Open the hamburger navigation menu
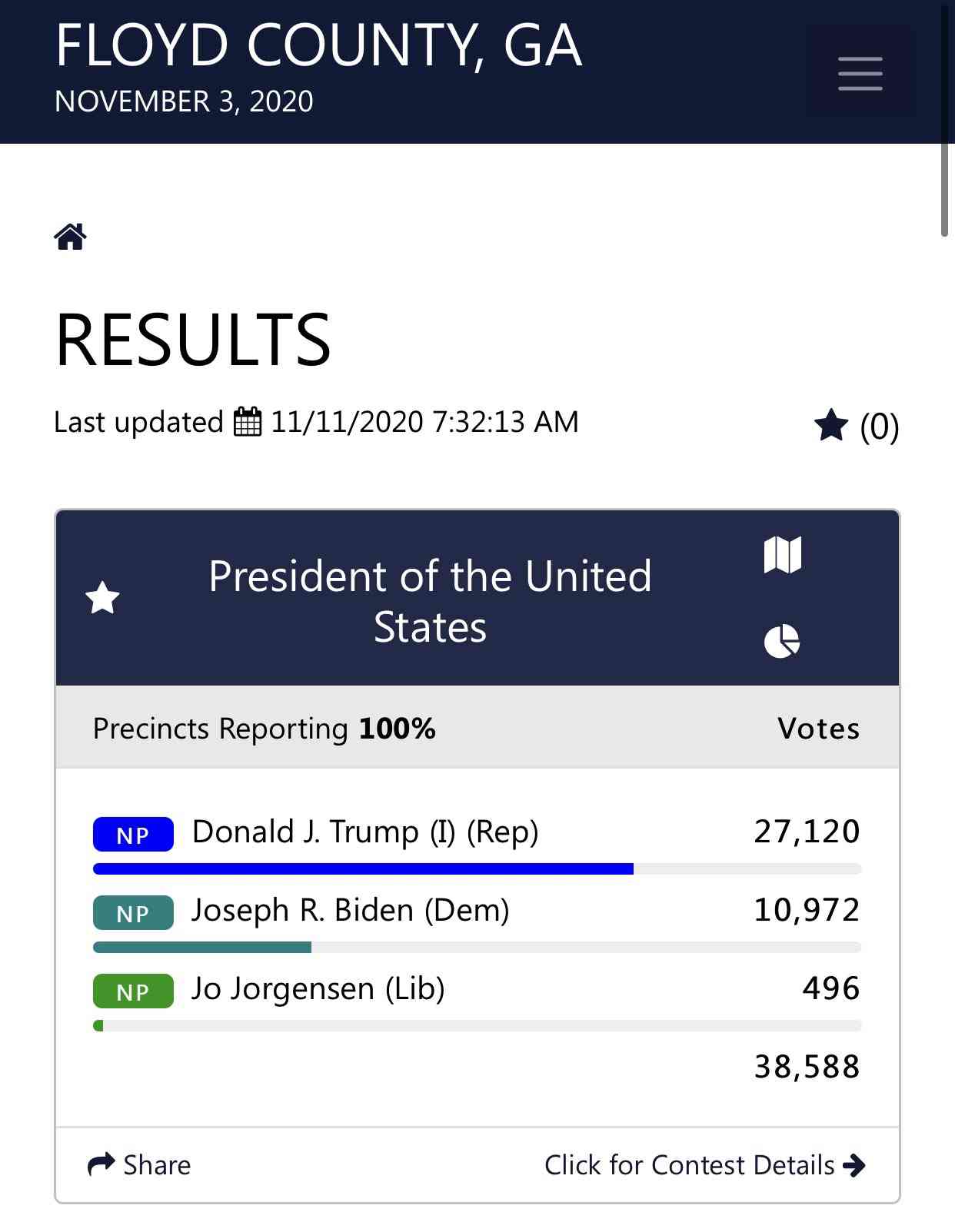 (860, 72)
